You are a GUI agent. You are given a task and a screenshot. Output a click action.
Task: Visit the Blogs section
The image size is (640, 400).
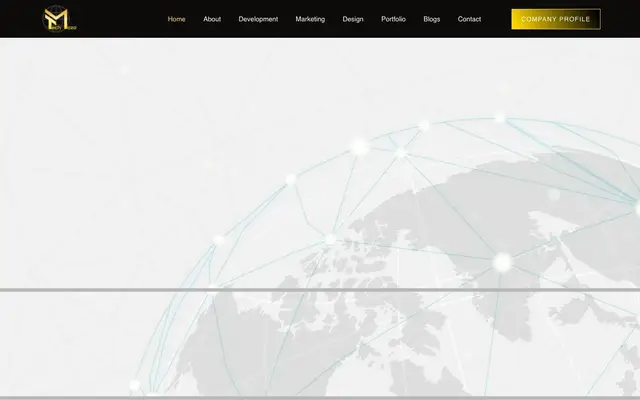click(x=431, y=19)
